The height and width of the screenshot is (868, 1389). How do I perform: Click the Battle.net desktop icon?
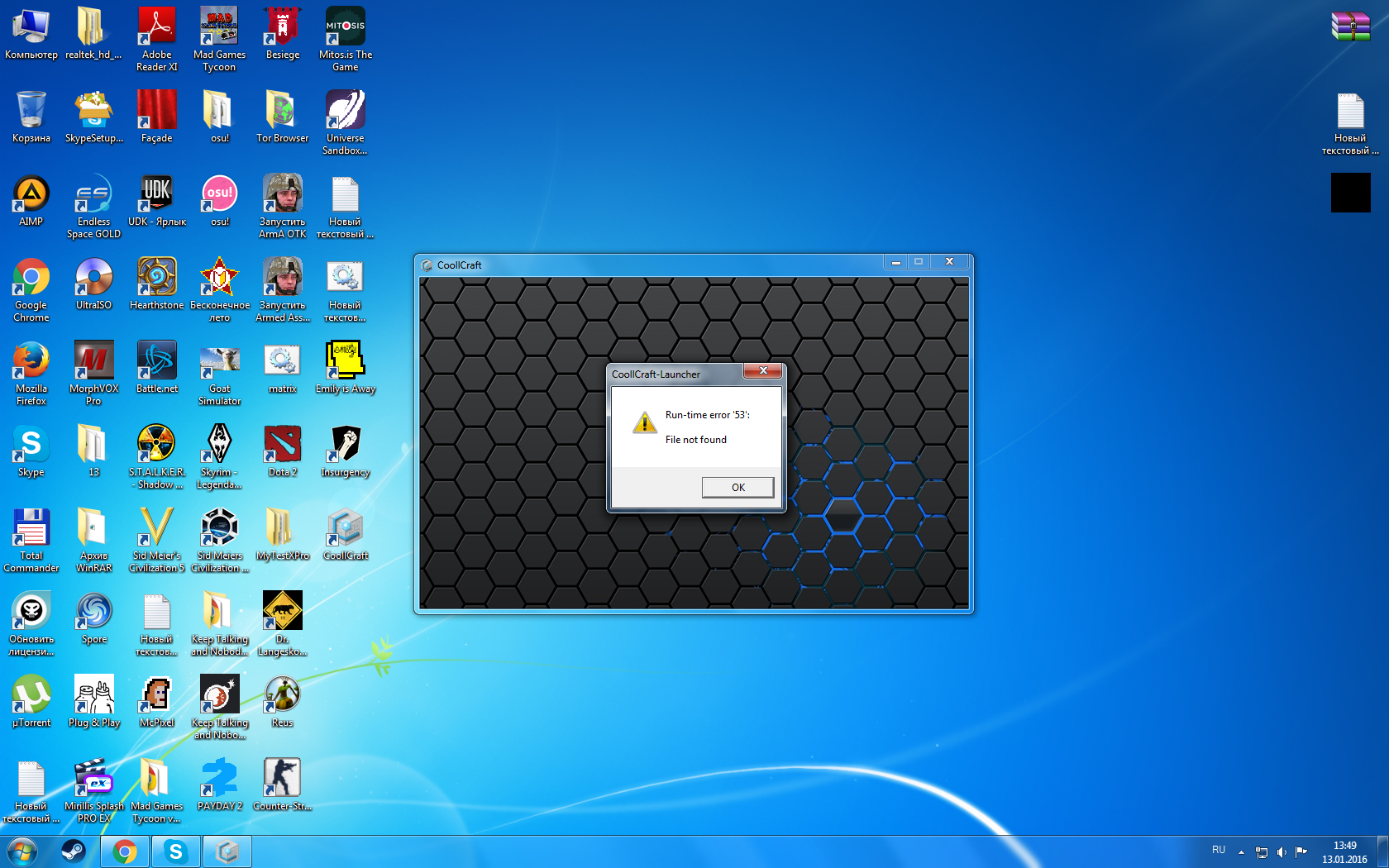point(156,366)
